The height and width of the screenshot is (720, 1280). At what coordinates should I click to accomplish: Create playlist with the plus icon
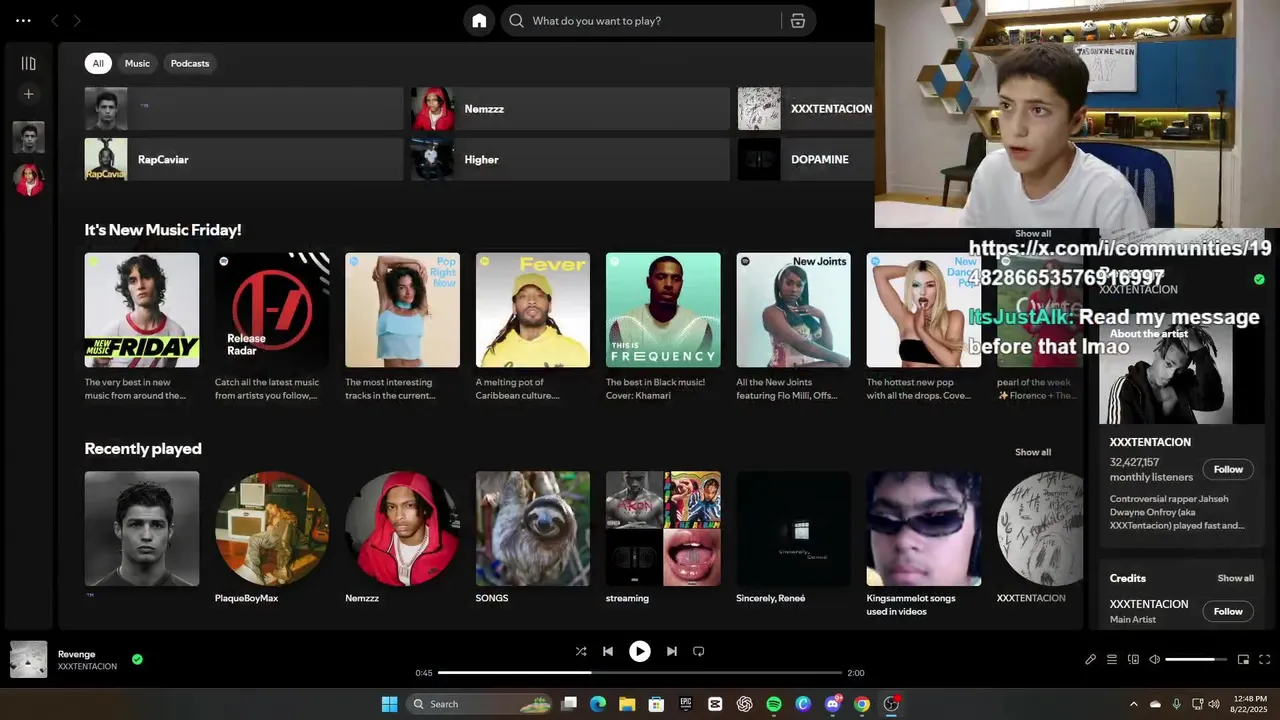coord(28,94)
